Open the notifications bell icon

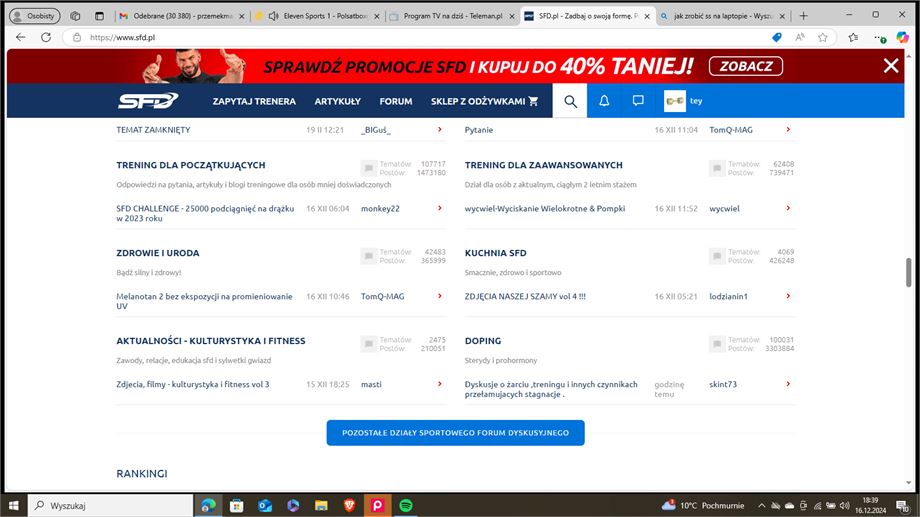(x=604, y=101)
